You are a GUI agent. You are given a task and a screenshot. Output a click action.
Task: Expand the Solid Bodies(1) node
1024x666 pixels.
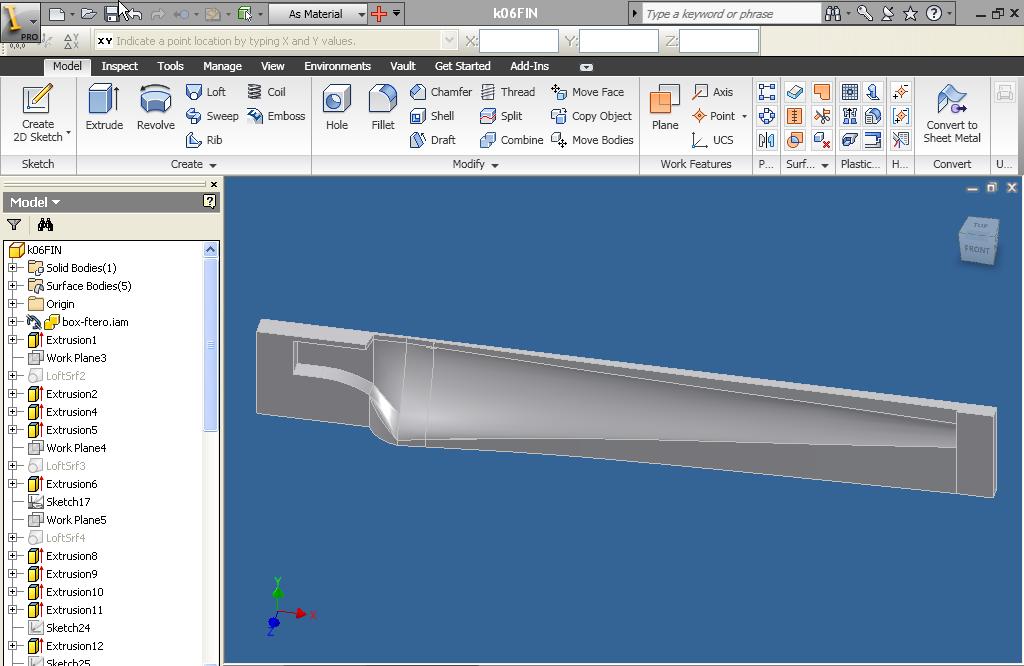(12, 268)
